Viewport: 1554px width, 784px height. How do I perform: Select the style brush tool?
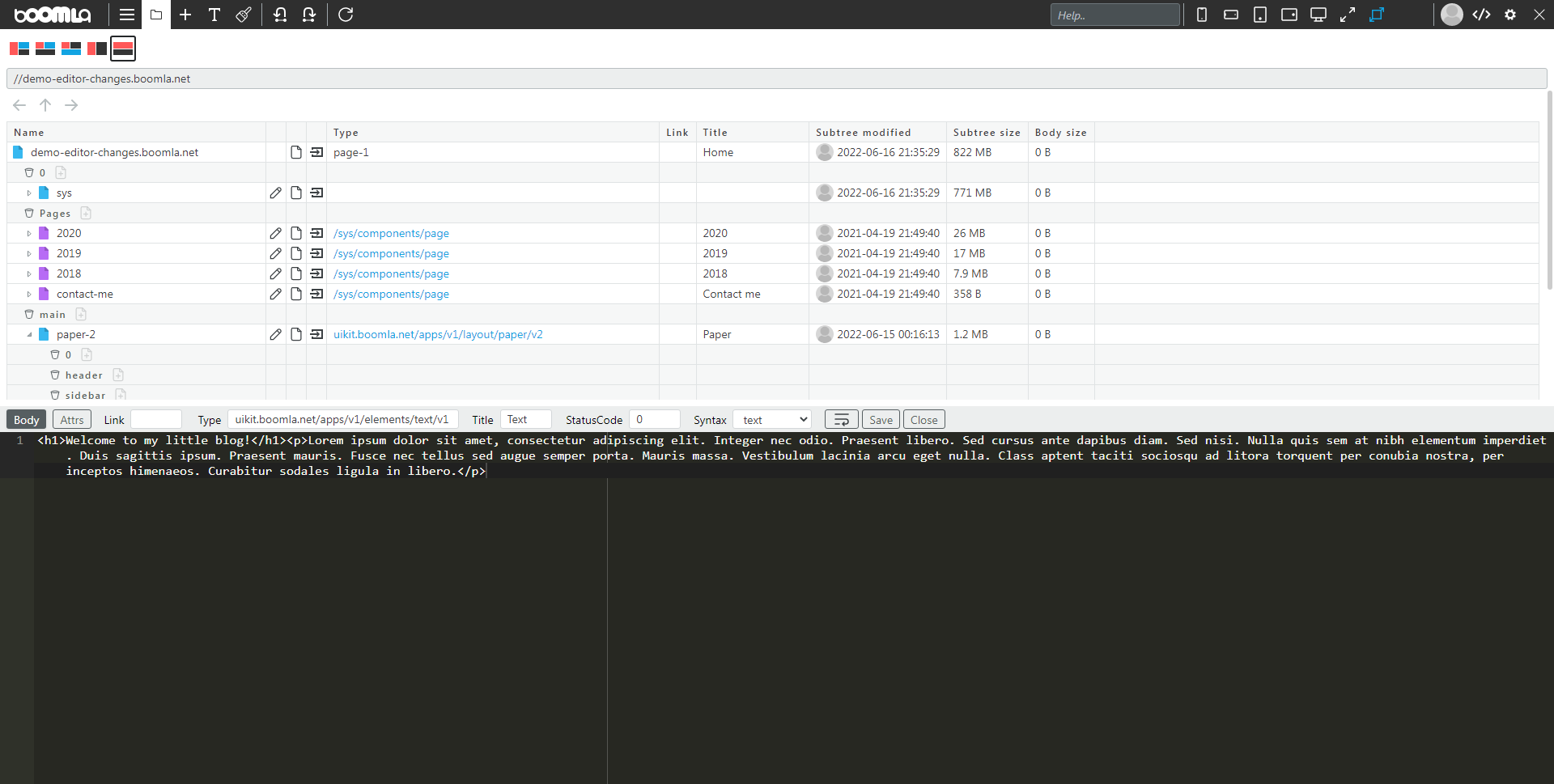pos(244,15)
